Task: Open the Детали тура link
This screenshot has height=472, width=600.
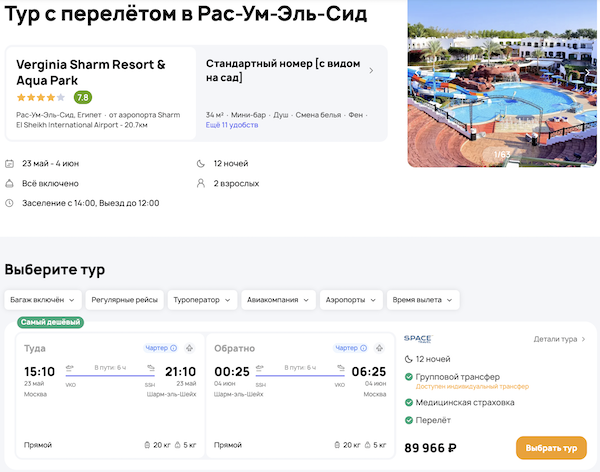Action: tap(559, 339)
